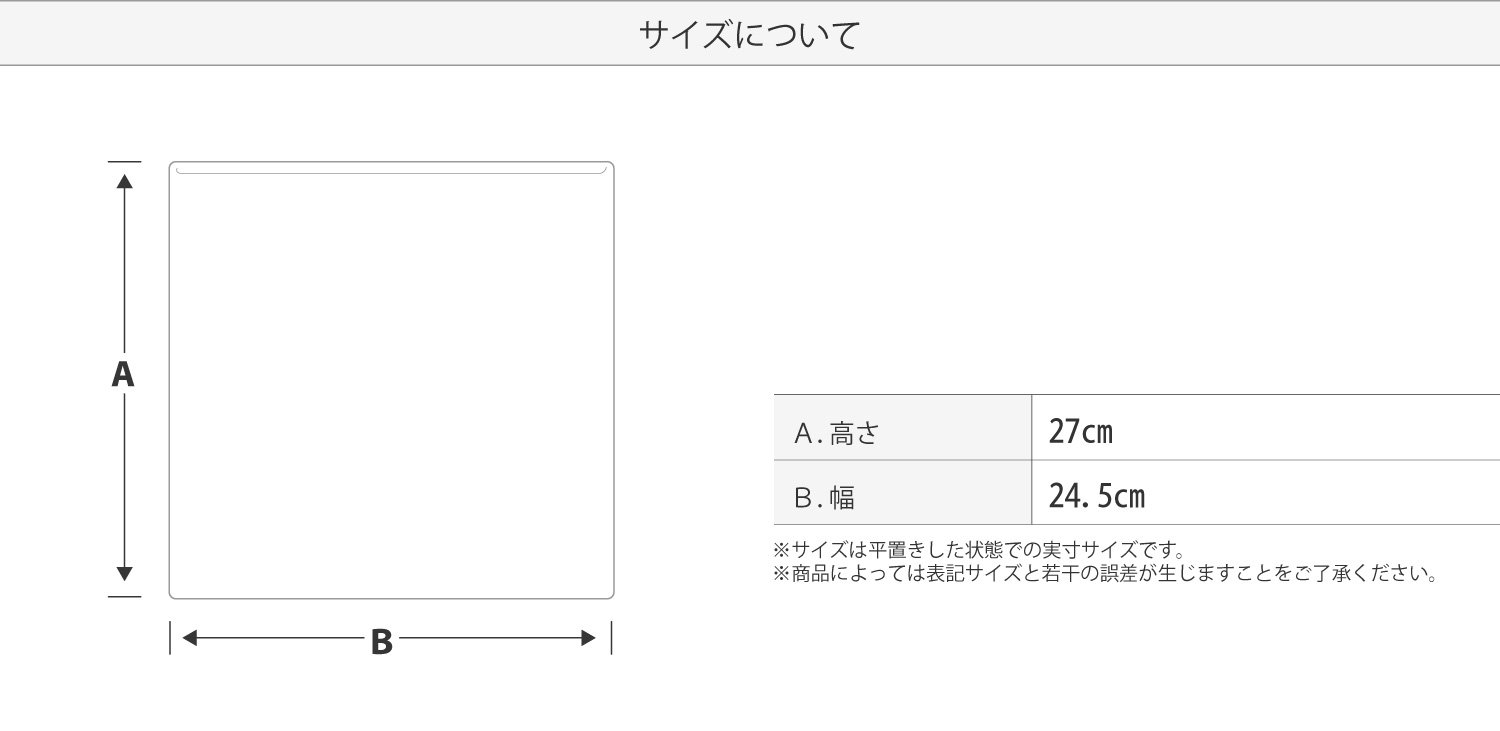The width and height of the screenshot is (1500, 731).
Task: Select the "B. 幅" table cell
Action: 902,496
